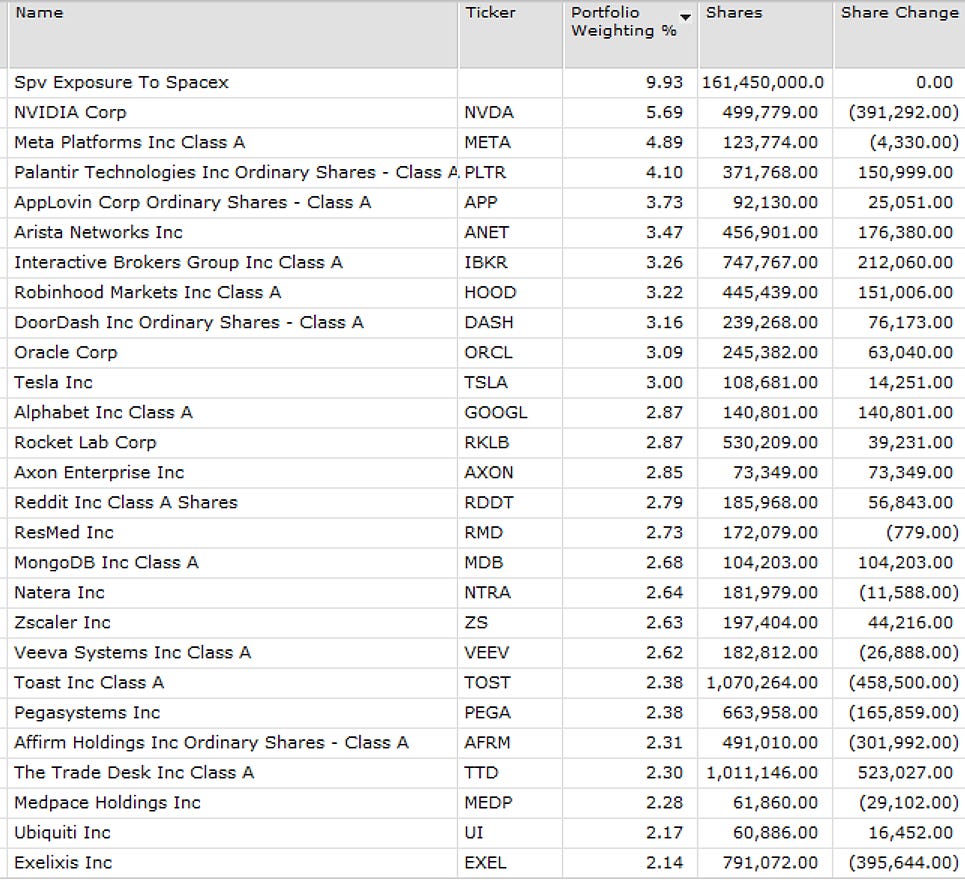Click the MDB ticker cell

tap(484, 562)
